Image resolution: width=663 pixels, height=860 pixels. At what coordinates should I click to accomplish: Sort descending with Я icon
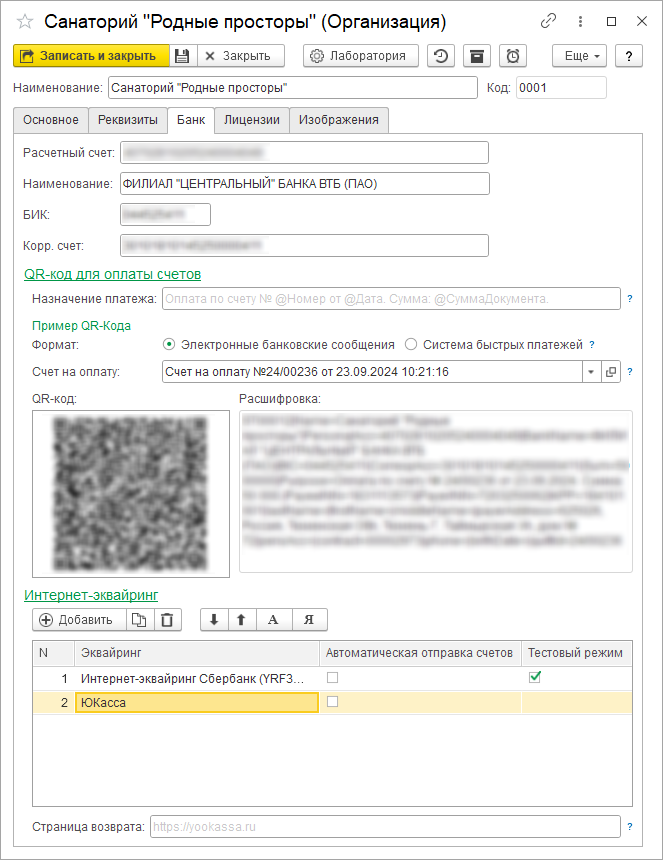309,620
